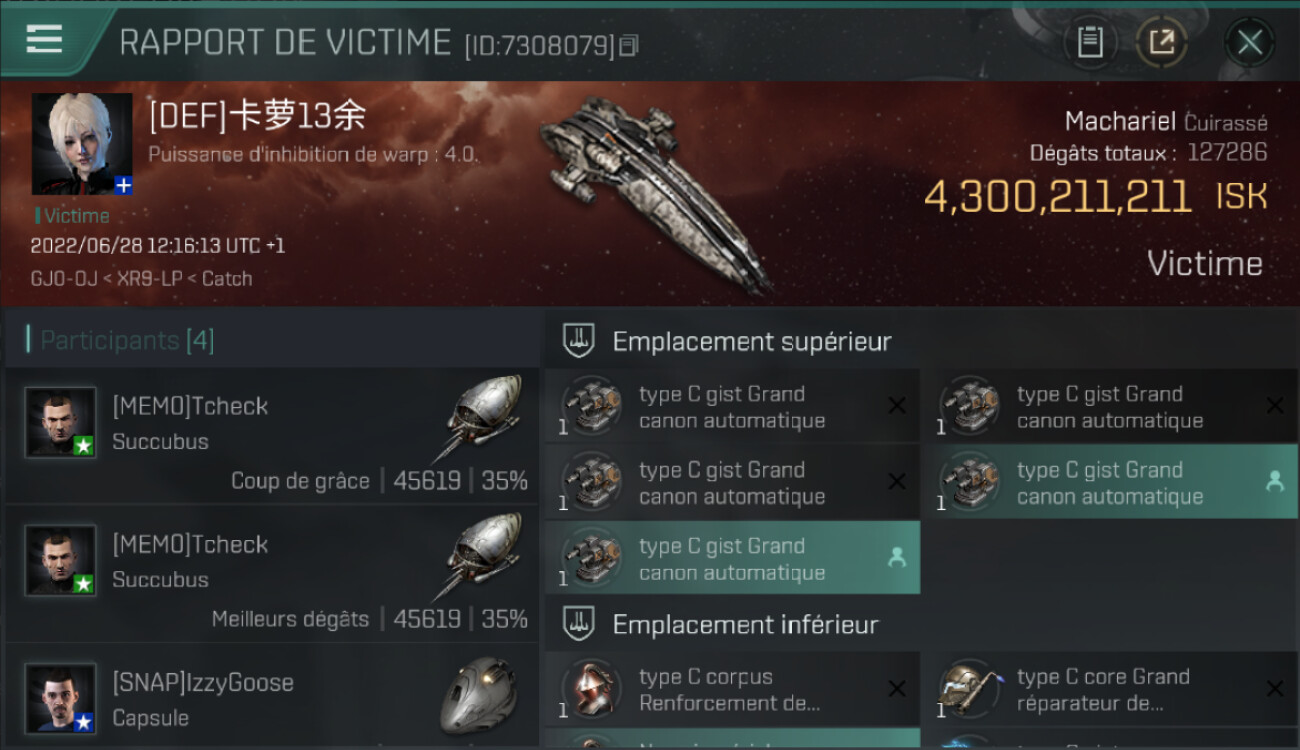The width and height of the screenshot is (1300, 750).
Task: Click the type C core Grand réparateur module
Action: [1110, 689]
